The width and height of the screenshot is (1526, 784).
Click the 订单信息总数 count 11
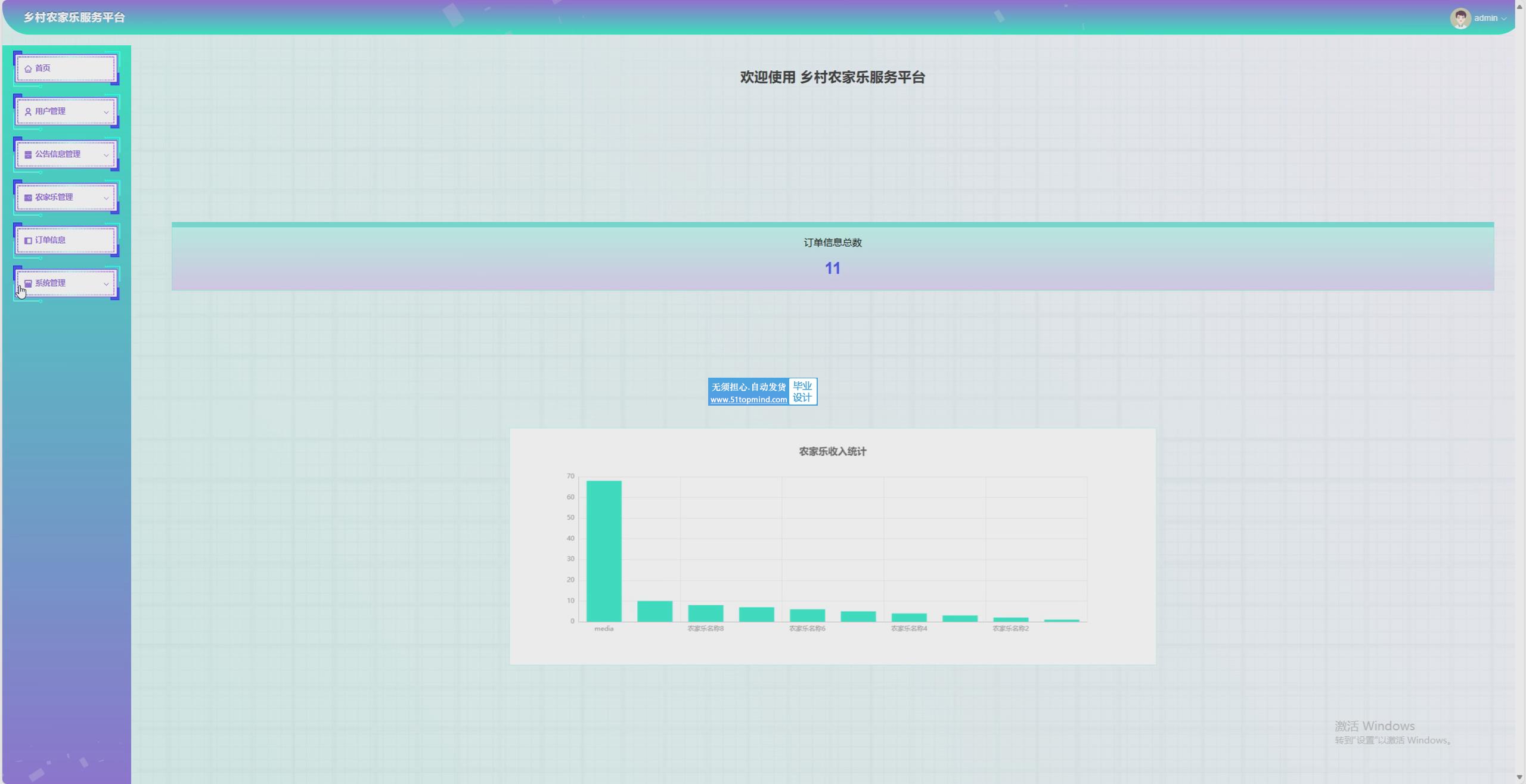[x=832, y=268]
